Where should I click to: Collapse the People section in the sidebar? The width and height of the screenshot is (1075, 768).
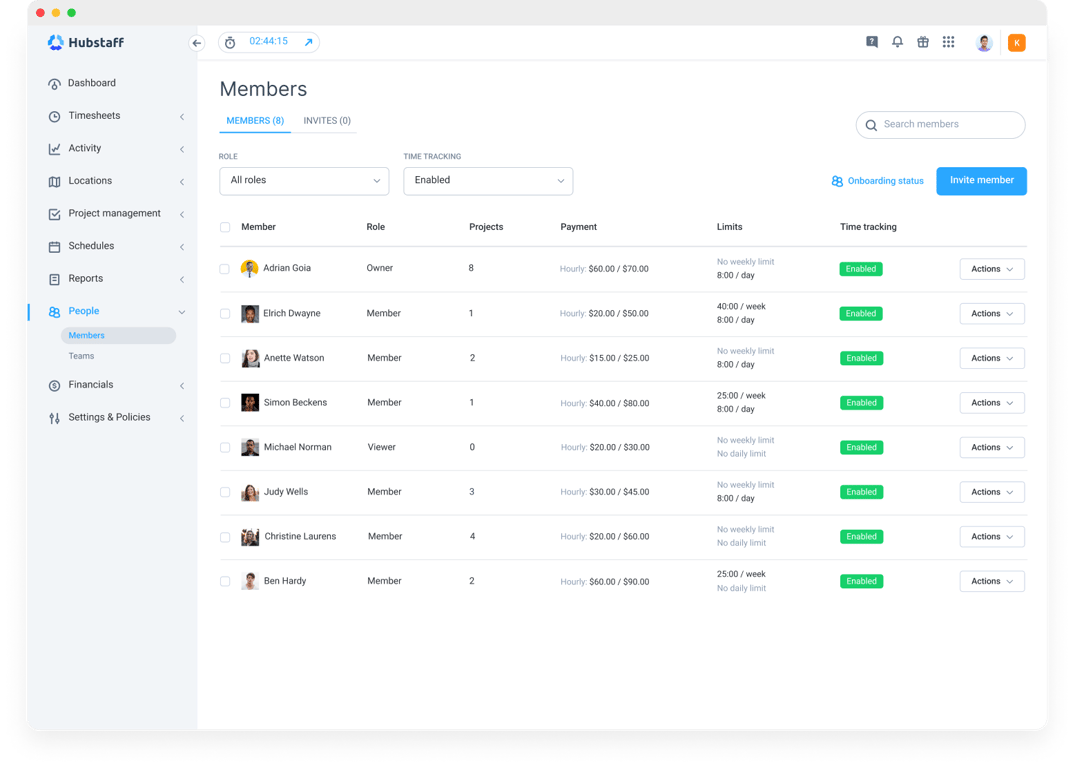181,311
